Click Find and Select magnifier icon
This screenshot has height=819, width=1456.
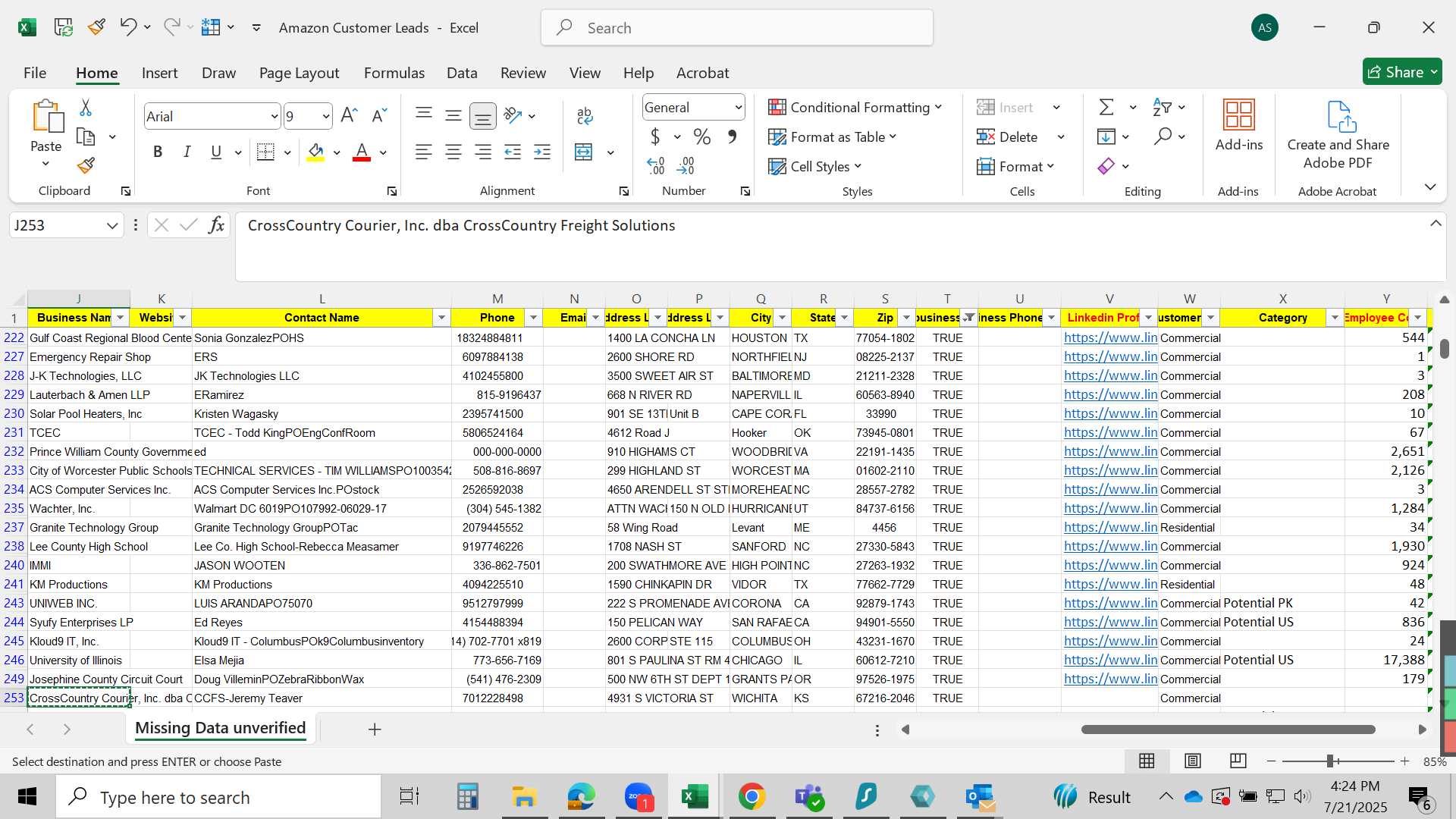coord(1163,136)
